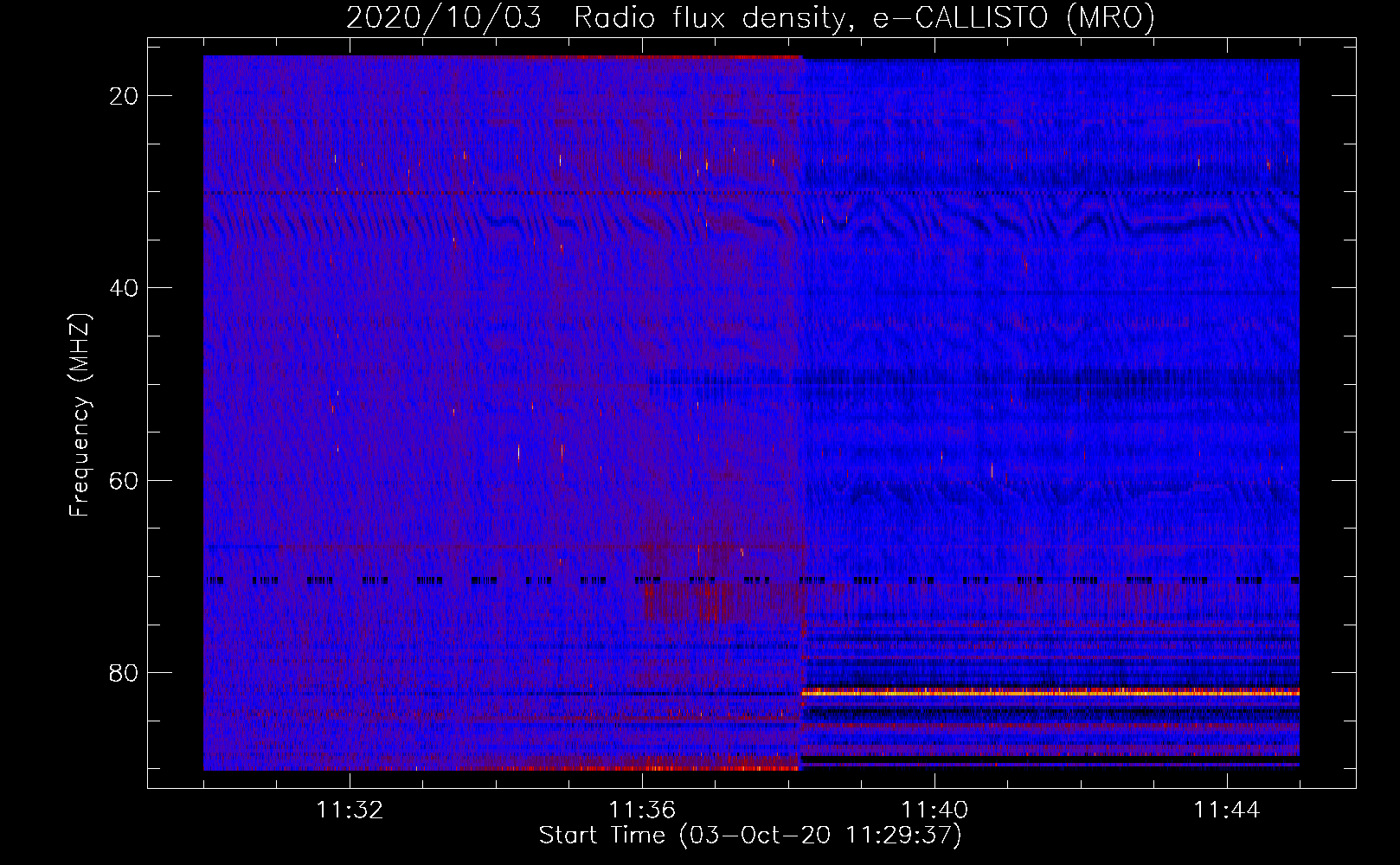The image size is (1400, 865).
Task: Click the 'Frequency (MHZ)' axis label
Action: [80, 415]
